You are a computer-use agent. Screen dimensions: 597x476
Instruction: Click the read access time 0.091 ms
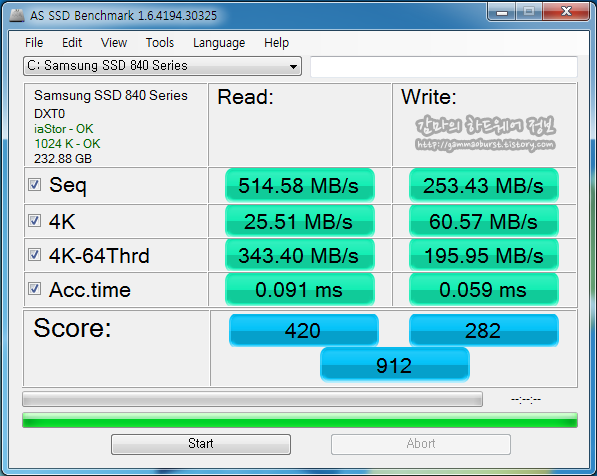click(x=300, y=289)
